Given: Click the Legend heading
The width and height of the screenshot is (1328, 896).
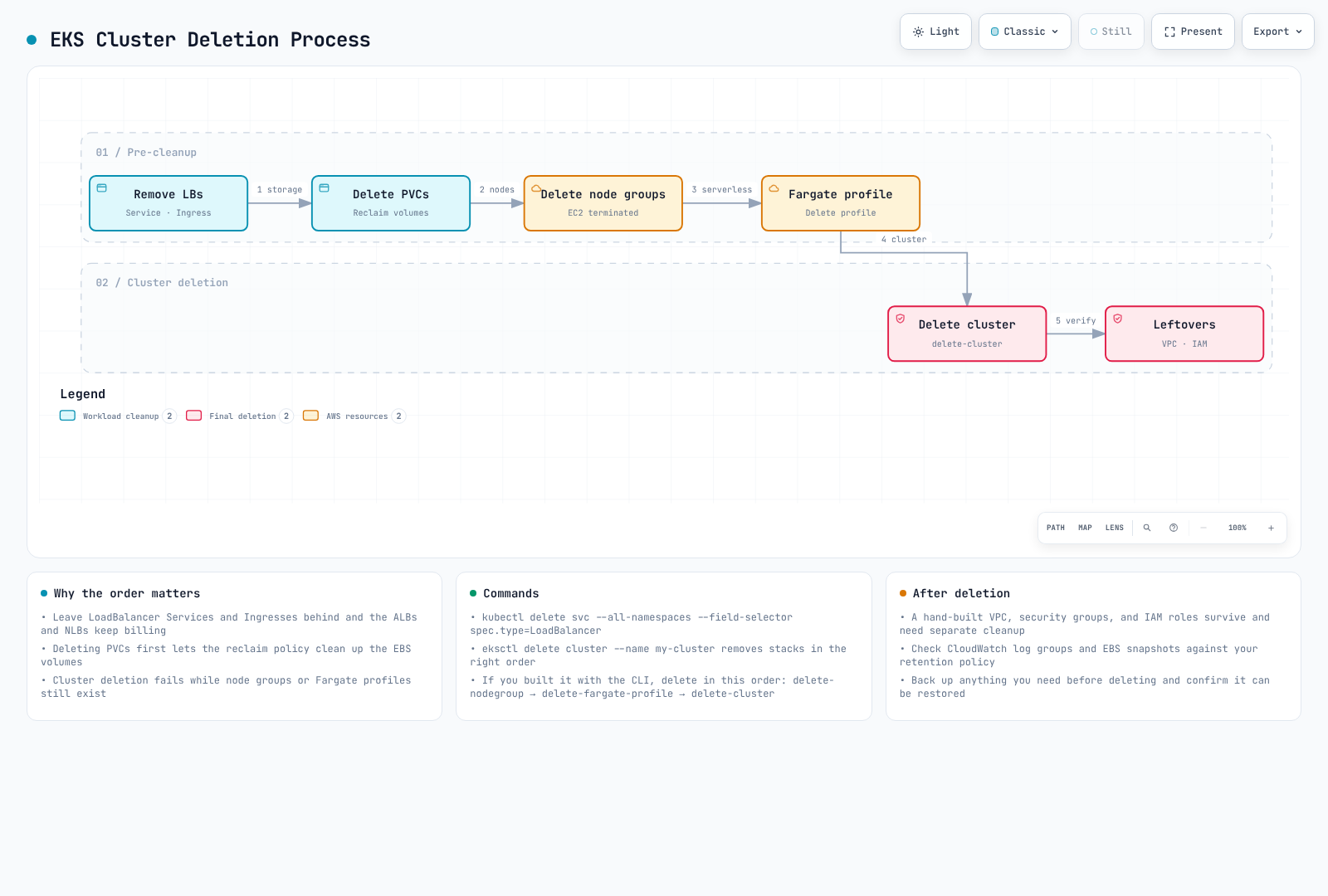Looking at the screenshot, I should click(x=83, y=394).
